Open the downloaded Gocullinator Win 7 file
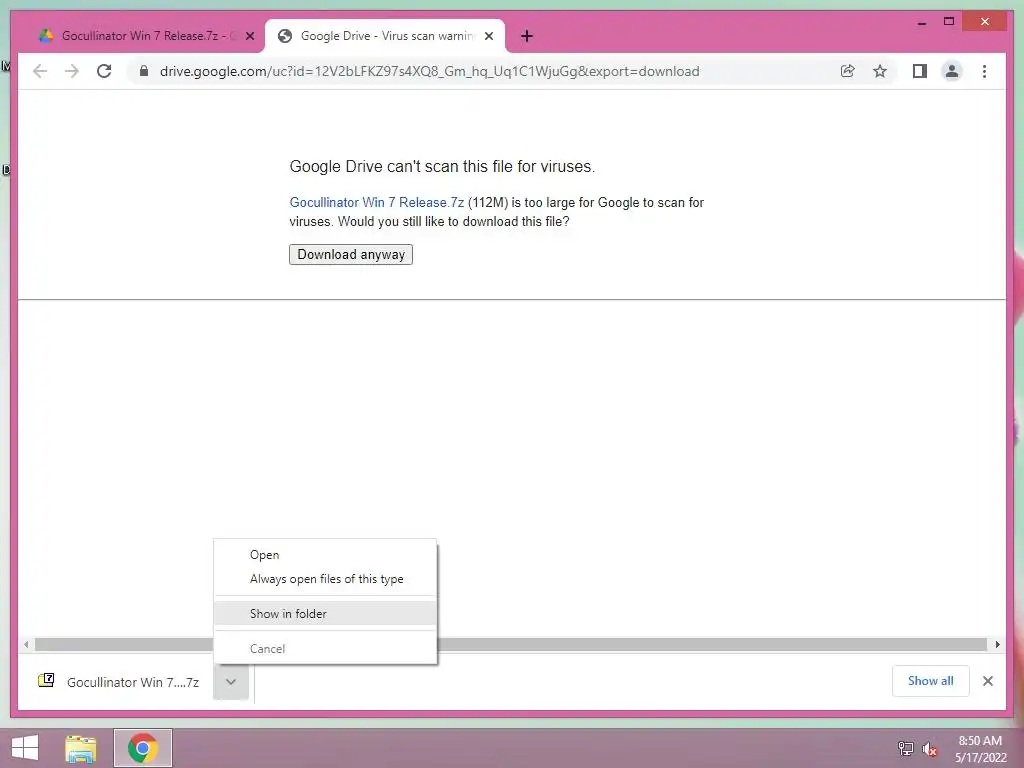This screenshot has width=1024, height=768. (x=133, y=682)
